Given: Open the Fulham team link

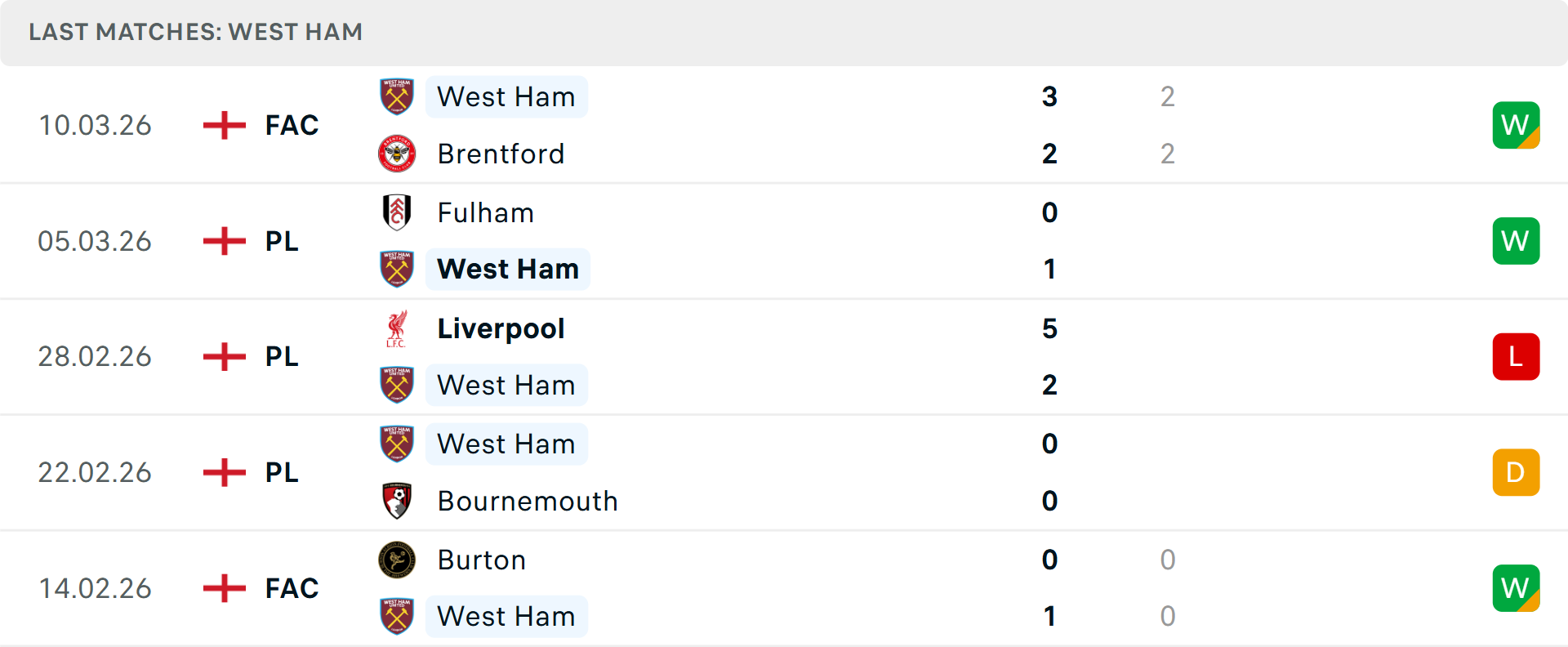Looking at the screenshot, I should coord(485,212).
